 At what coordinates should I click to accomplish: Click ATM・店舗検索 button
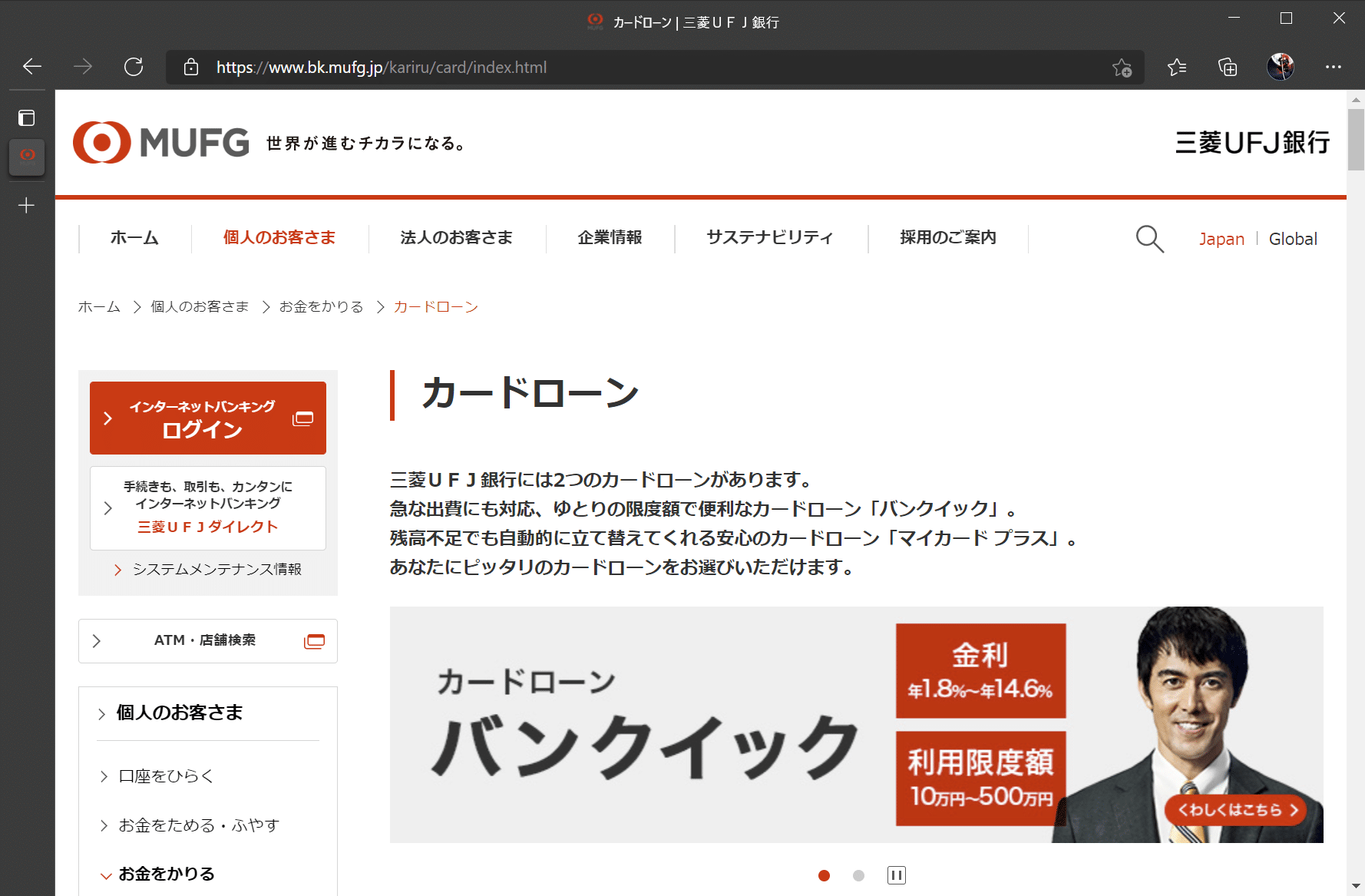coord(208,641)
